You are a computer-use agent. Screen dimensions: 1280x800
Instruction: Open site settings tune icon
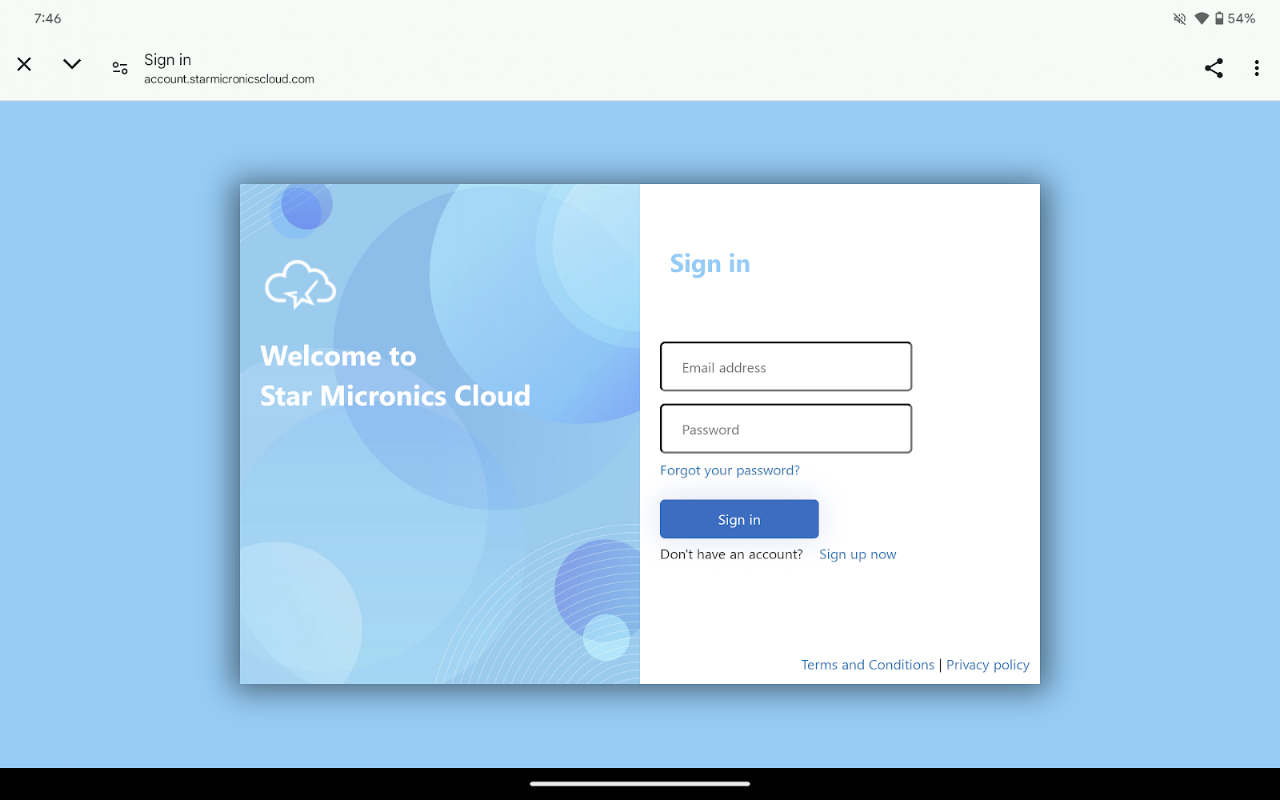coord(120,68)
